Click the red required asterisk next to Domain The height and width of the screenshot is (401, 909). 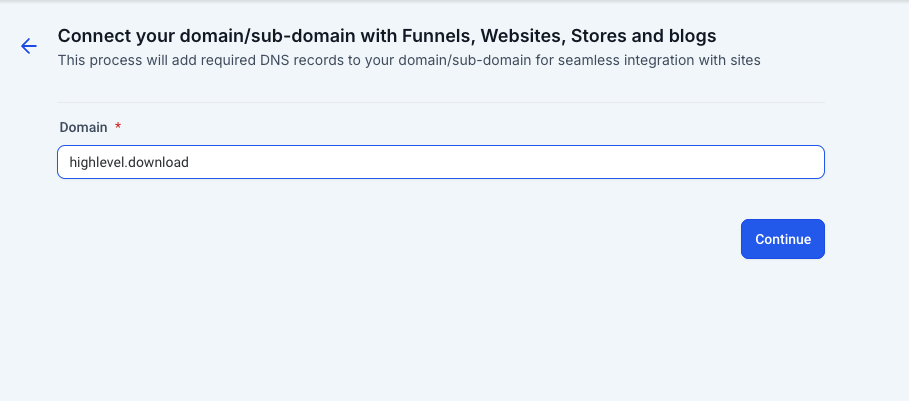118,126
